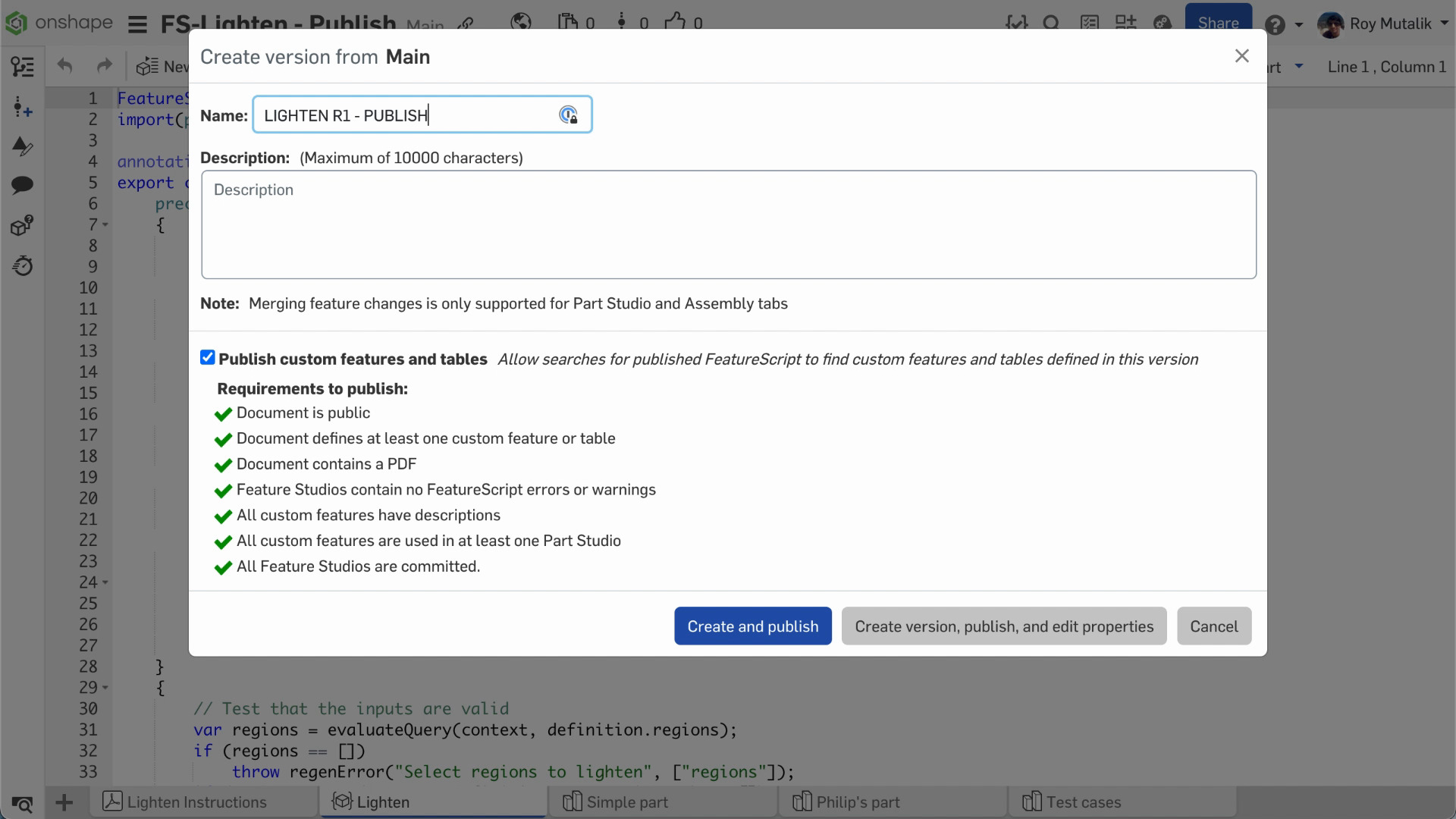Viewport: 1456px width, 819px height.
Task: Close the Create version dialog
Action: pos(1241,56)
